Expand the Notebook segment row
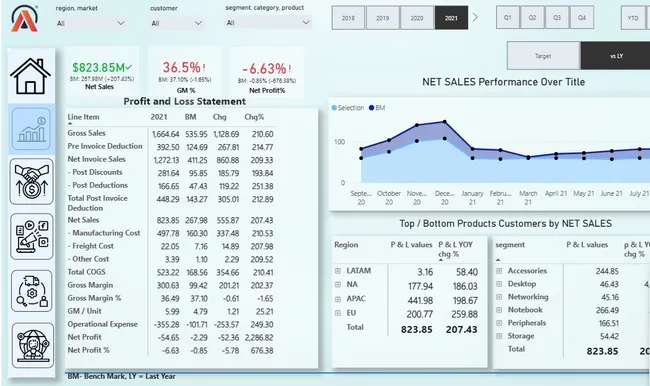 [499, 310]
